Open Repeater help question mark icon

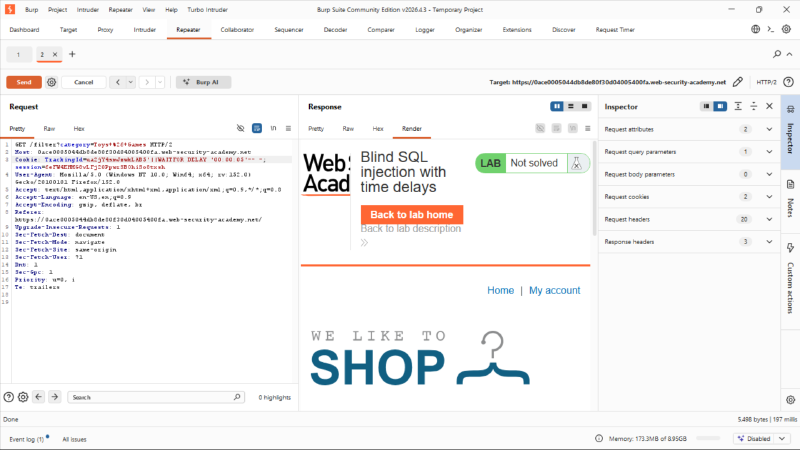(x=788, y=82)
